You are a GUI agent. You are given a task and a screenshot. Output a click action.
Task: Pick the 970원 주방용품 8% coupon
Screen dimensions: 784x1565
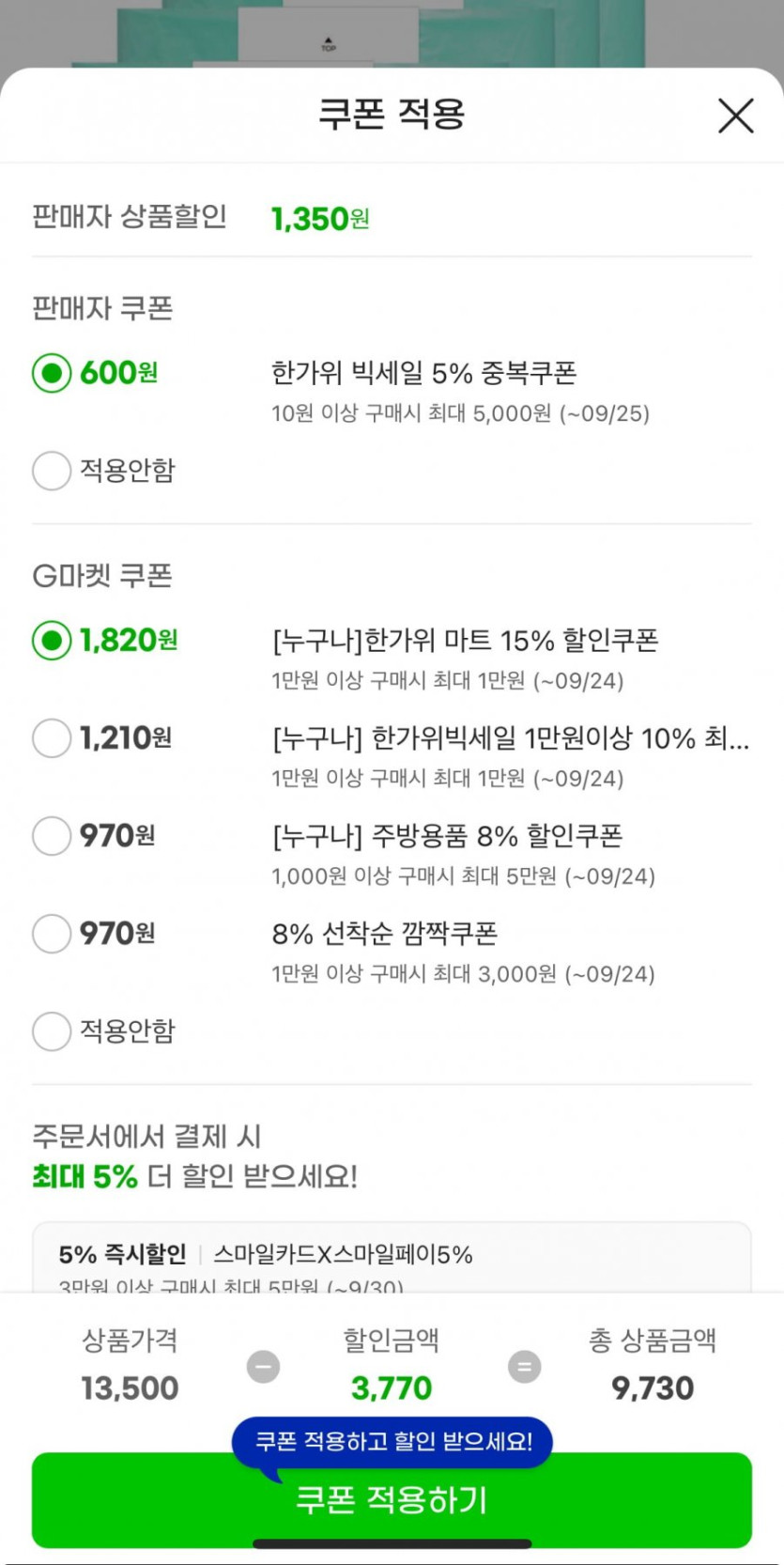point(52,836)
